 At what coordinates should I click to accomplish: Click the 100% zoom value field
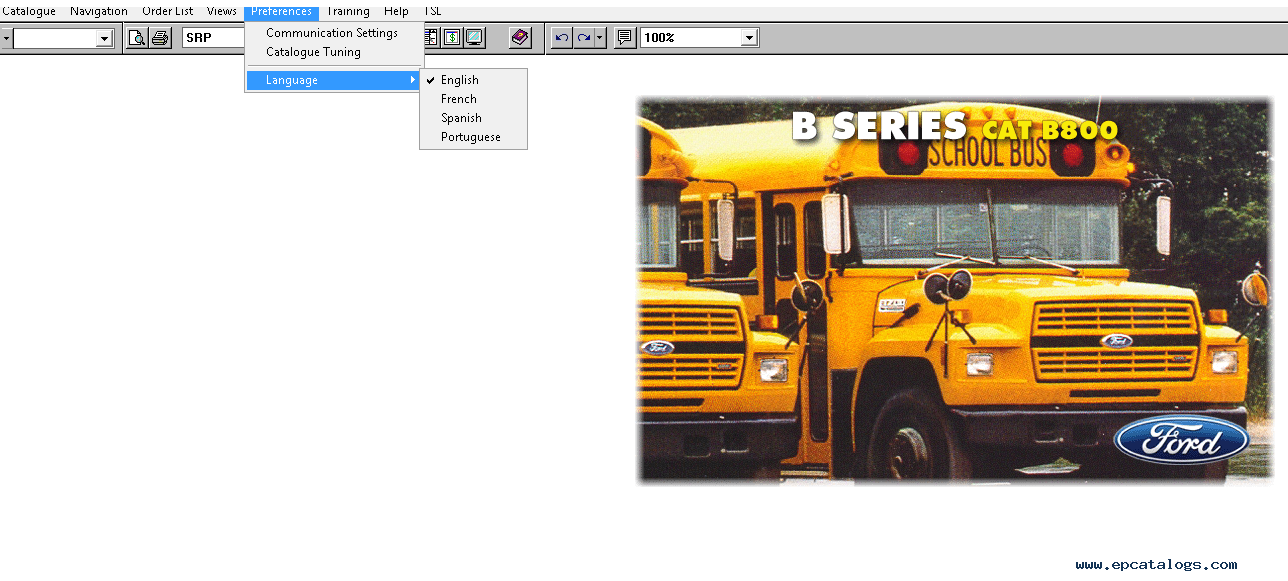pos(691,38)
